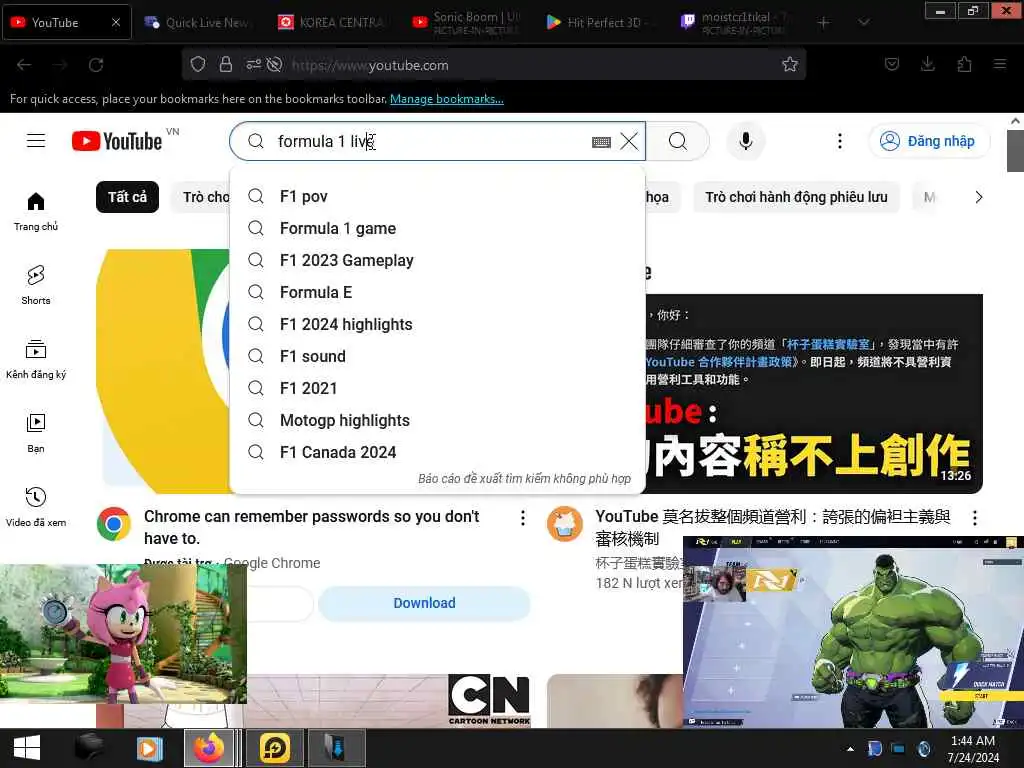Switch to the Sonic Boom tab
This screenshot has width=1024, height=768.
click(466, 22)
